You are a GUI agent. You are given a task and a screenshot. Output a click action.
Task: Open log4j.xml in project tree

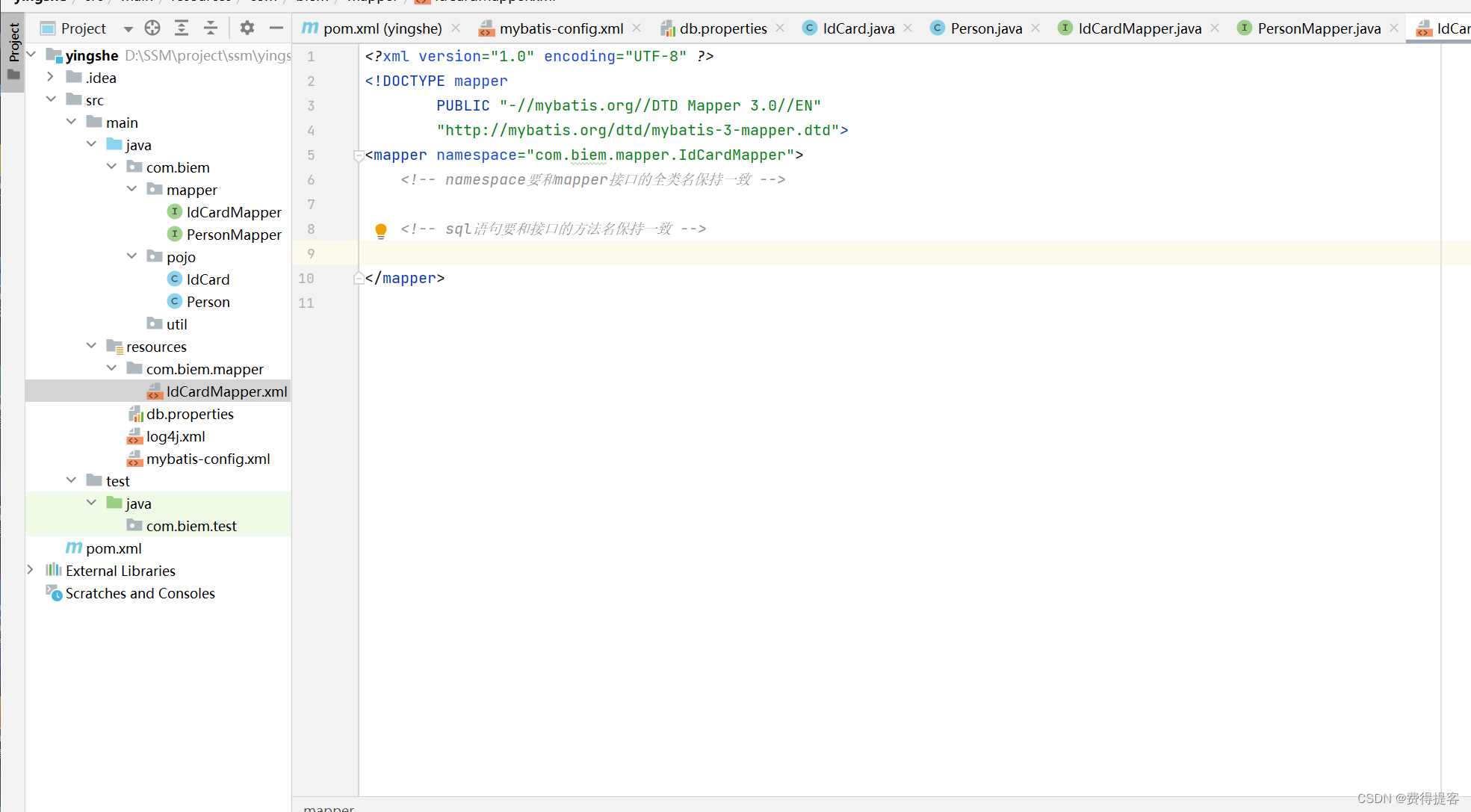176,436
